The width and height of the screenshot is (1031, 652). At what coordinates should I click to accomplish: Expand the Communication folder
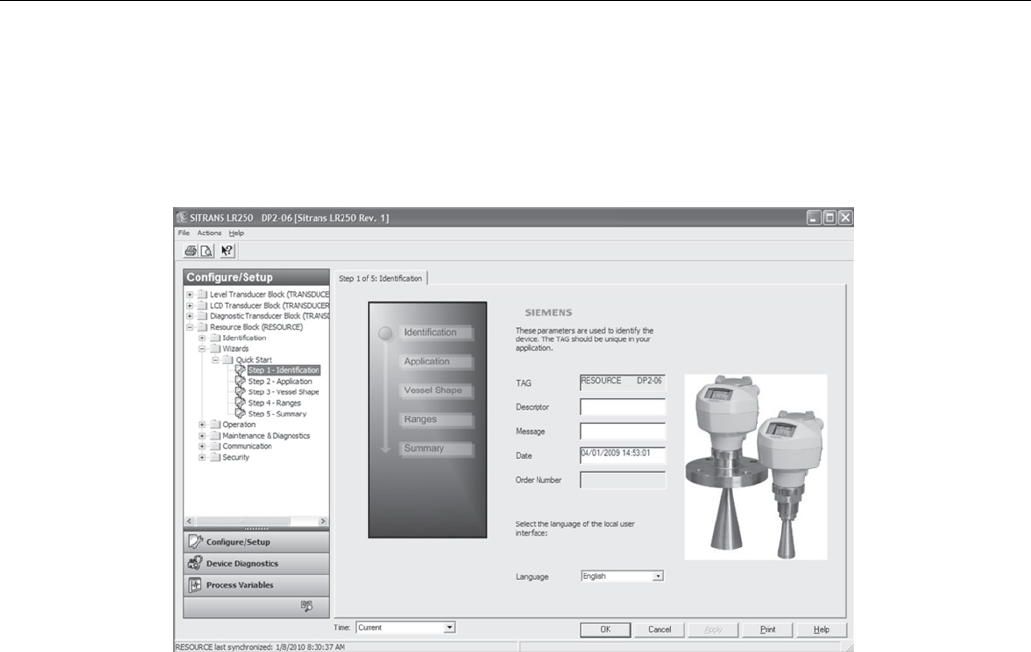click(202, 446)
